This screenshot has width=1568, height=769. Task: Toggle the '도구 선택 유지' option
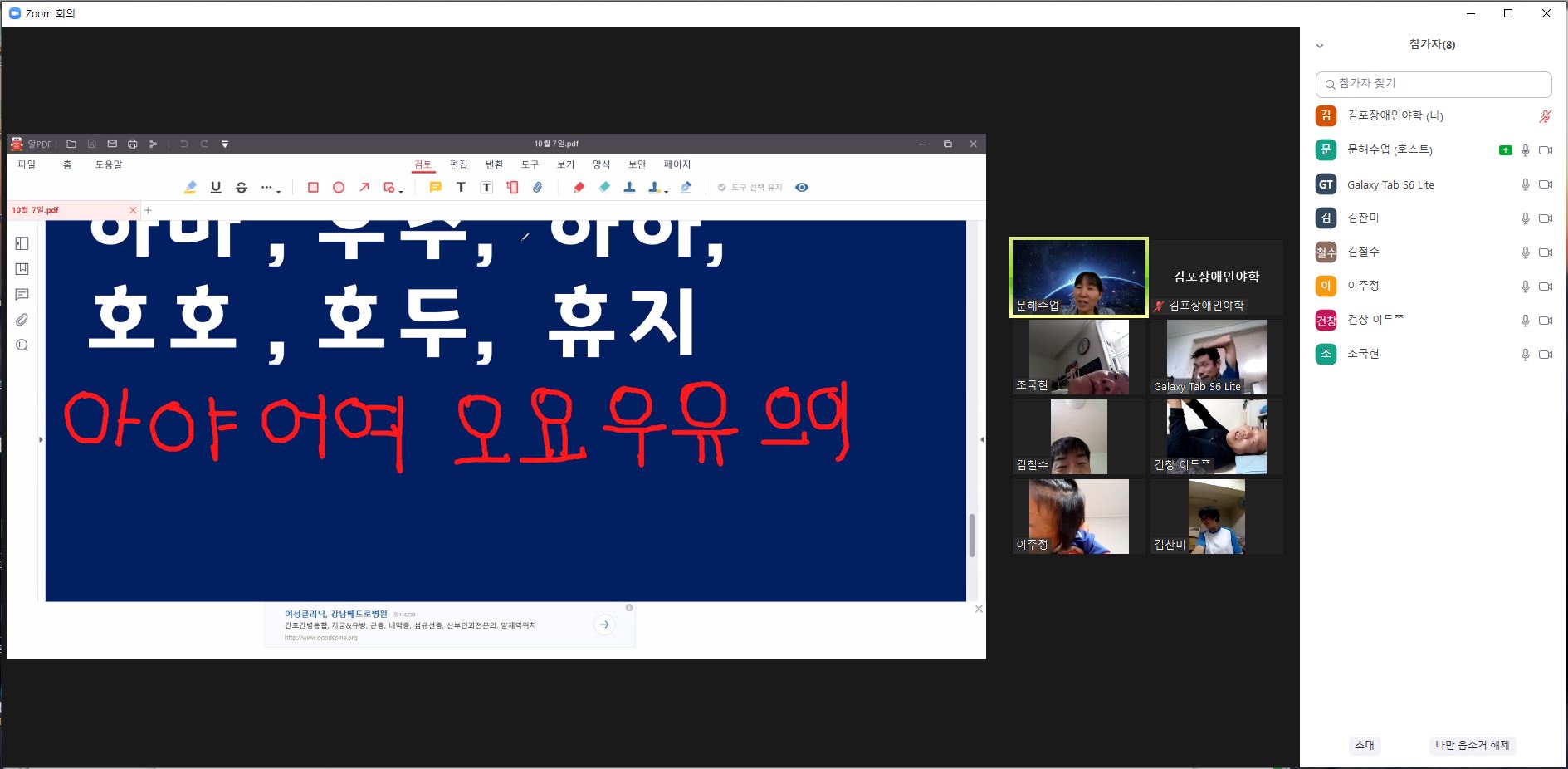coord(750,188)
